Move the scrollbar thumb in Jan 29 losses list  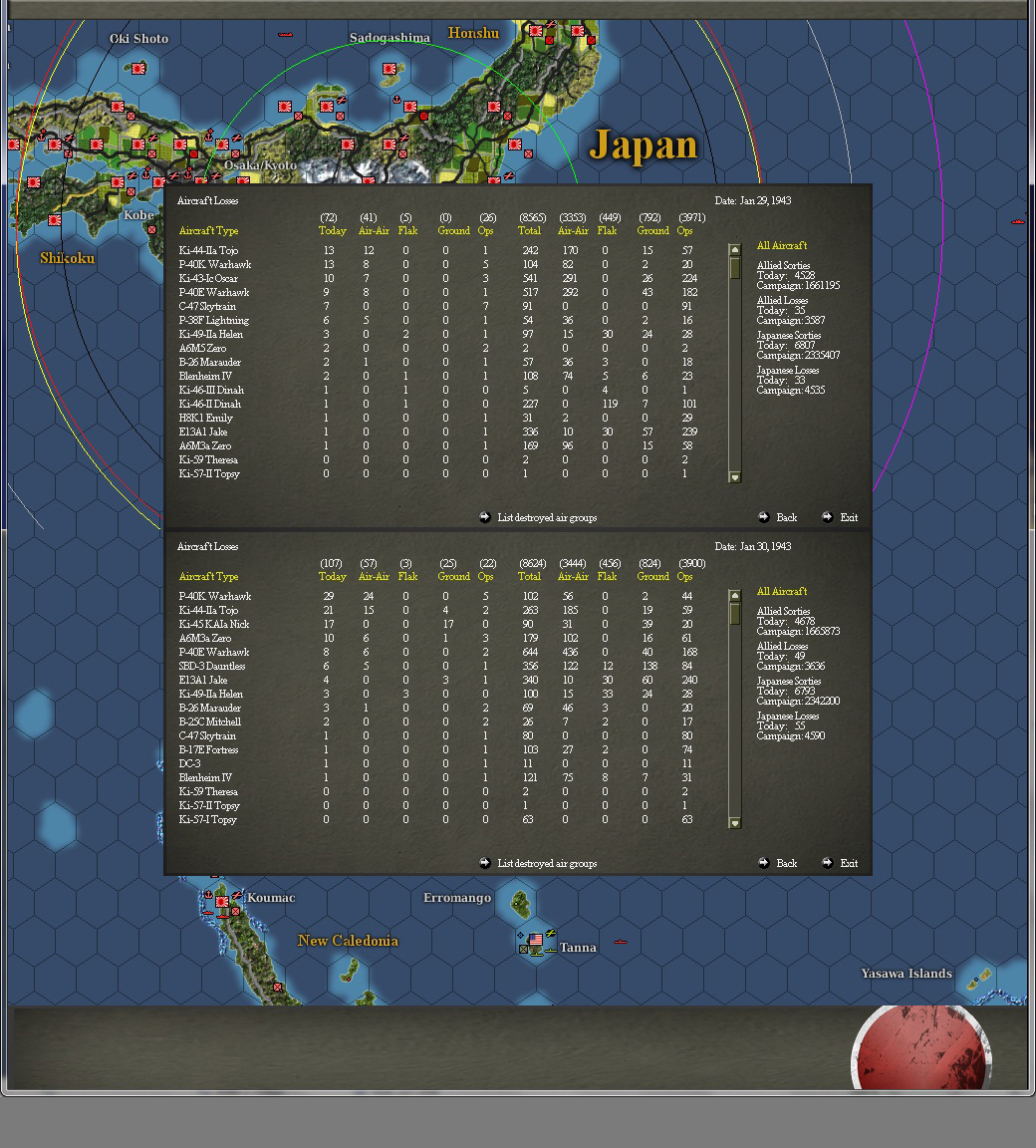coord(735,268)
